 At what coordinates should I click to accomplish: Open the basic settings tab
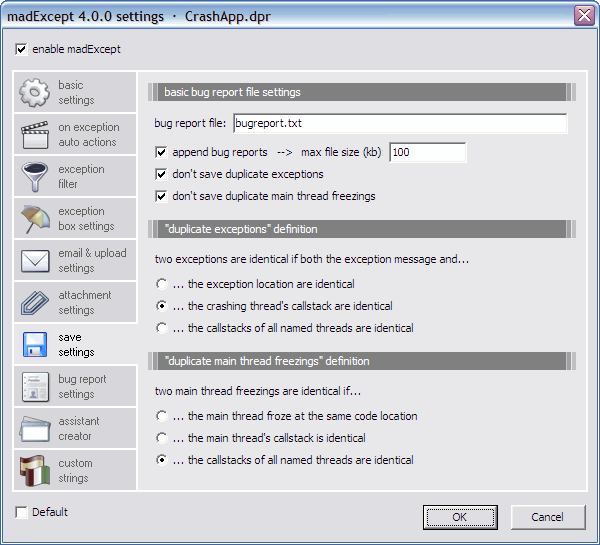(x=75, y=92)
